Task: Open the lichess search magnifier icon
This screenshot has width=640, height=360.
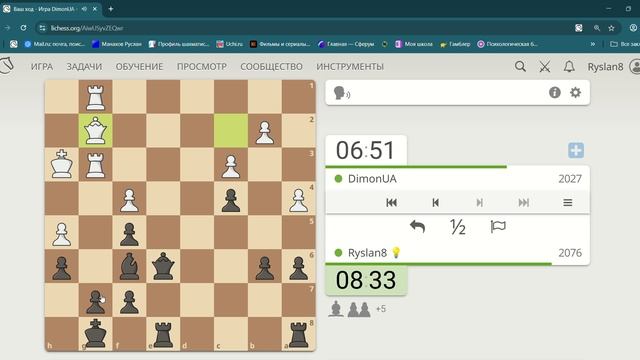Action: (520, 67)
